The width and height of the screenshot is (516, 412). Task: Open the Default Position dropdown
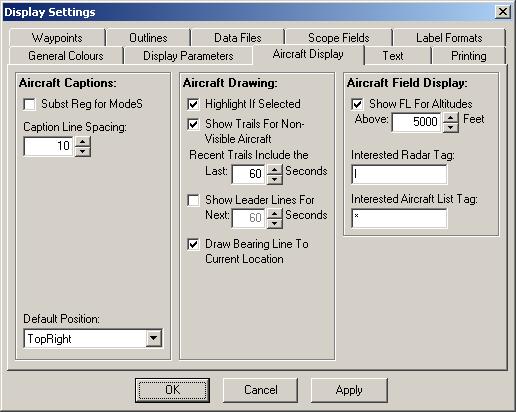click(153, 338)
